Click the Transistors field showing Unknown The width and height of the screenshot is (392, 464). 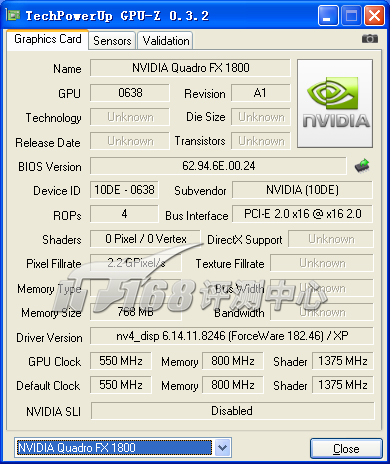261,141
